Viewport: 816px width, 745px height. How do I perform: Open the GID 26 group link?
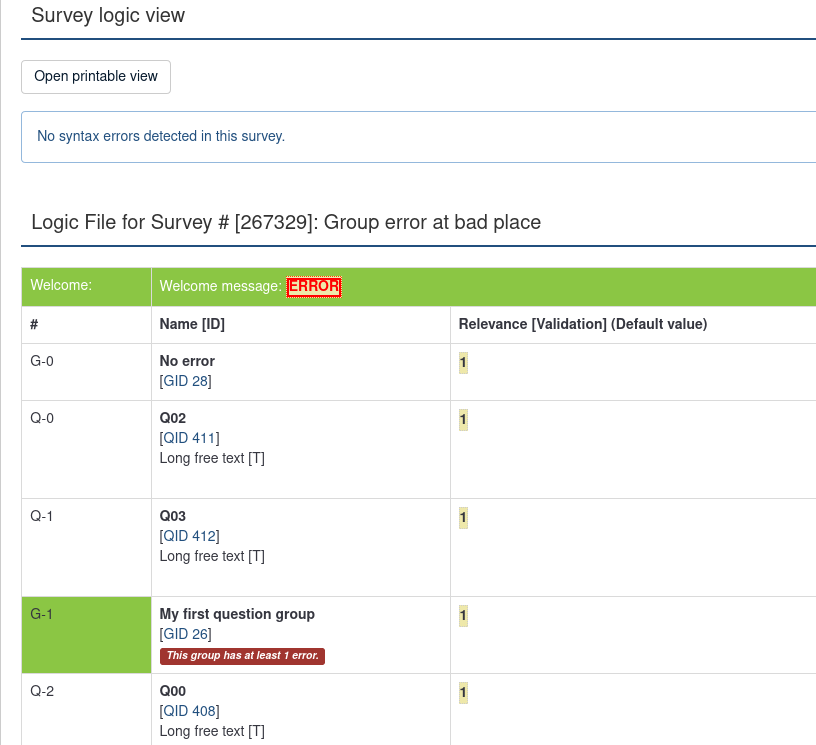pyautogui.click(x=186, y=634)
